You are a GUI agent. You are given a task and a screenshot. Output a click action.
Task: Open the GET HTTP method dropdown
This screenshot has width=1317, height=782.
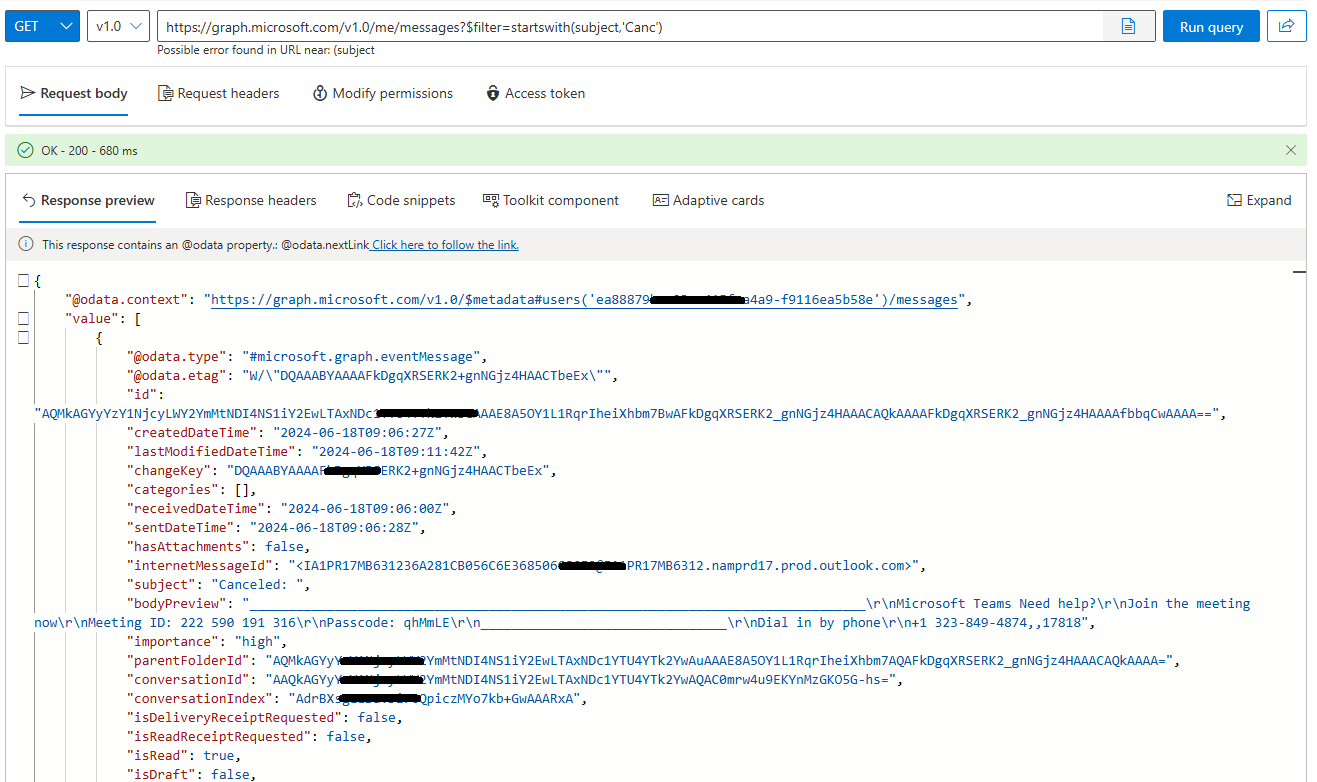point(42,27)
